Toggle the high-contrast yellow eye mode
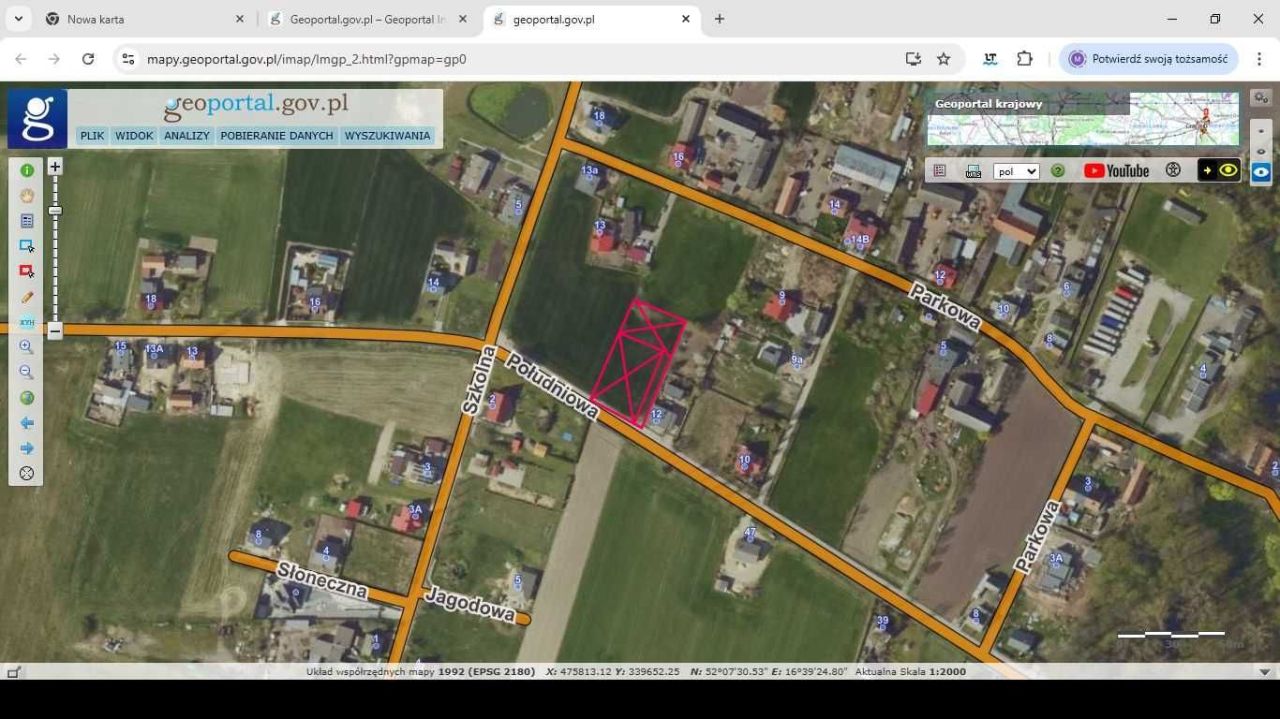 point(1219,171)
